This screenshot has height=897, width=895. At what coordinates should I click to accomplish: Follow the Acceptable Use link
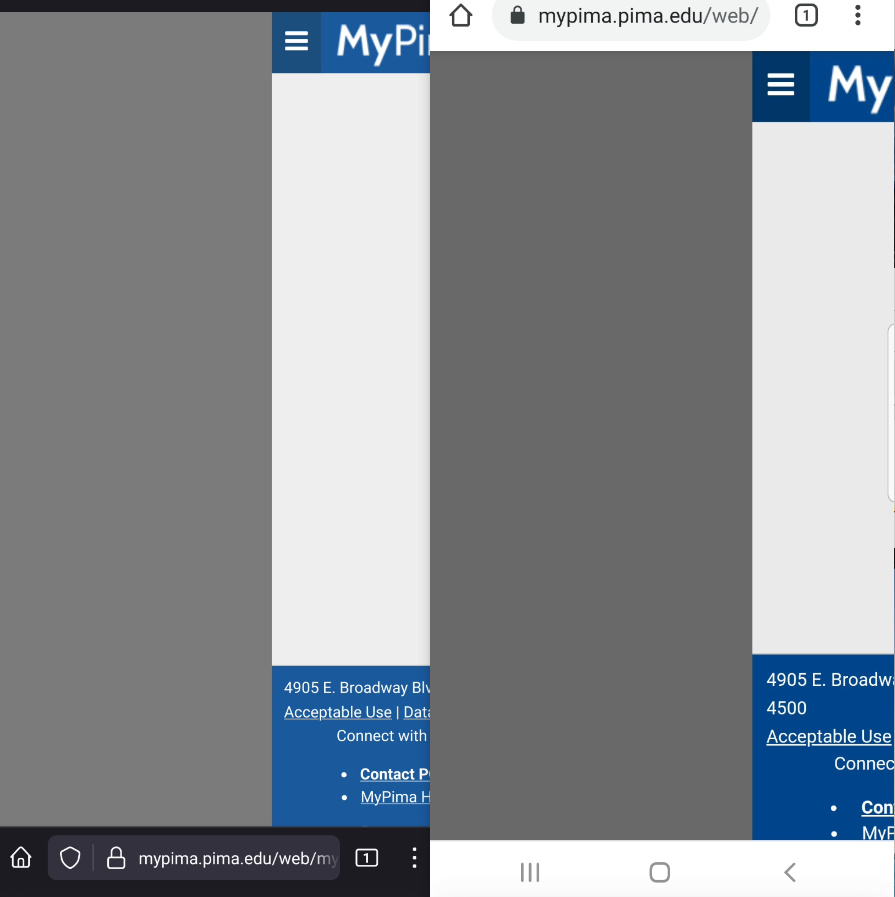pos(828,736)
